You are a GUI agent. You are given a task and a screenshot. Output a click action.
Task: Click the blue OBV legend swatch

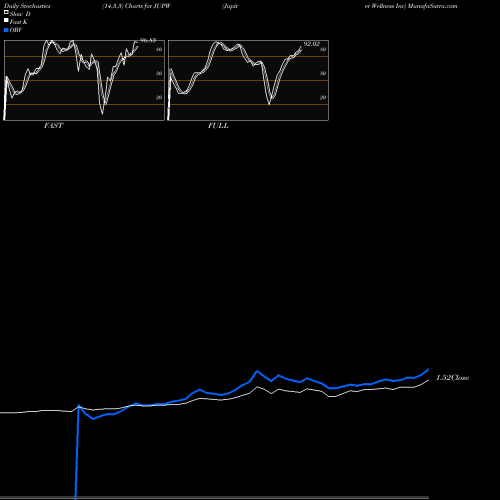pos(6,30)
